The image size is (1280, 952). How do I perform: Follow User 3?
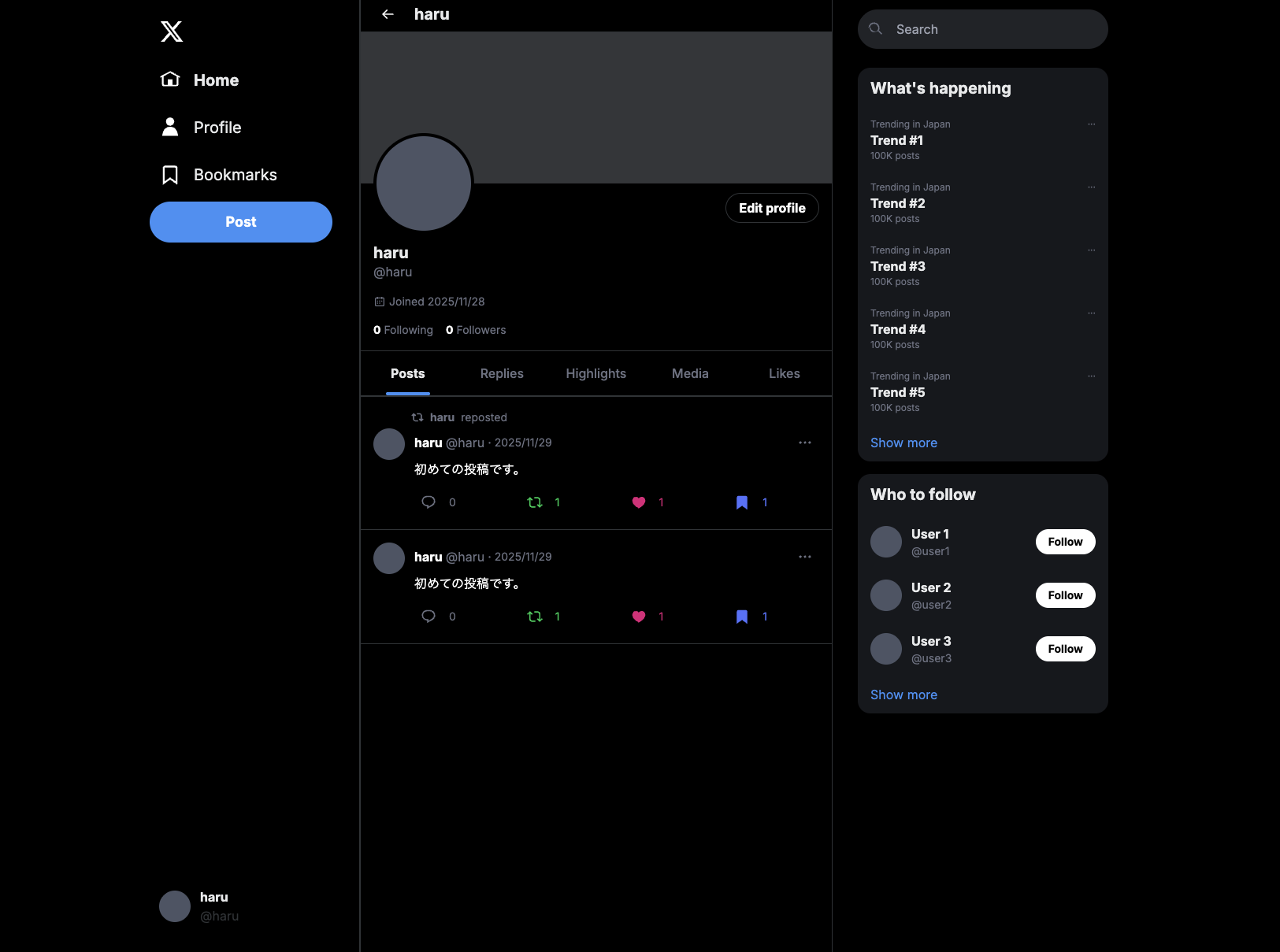coord(1065,649)
